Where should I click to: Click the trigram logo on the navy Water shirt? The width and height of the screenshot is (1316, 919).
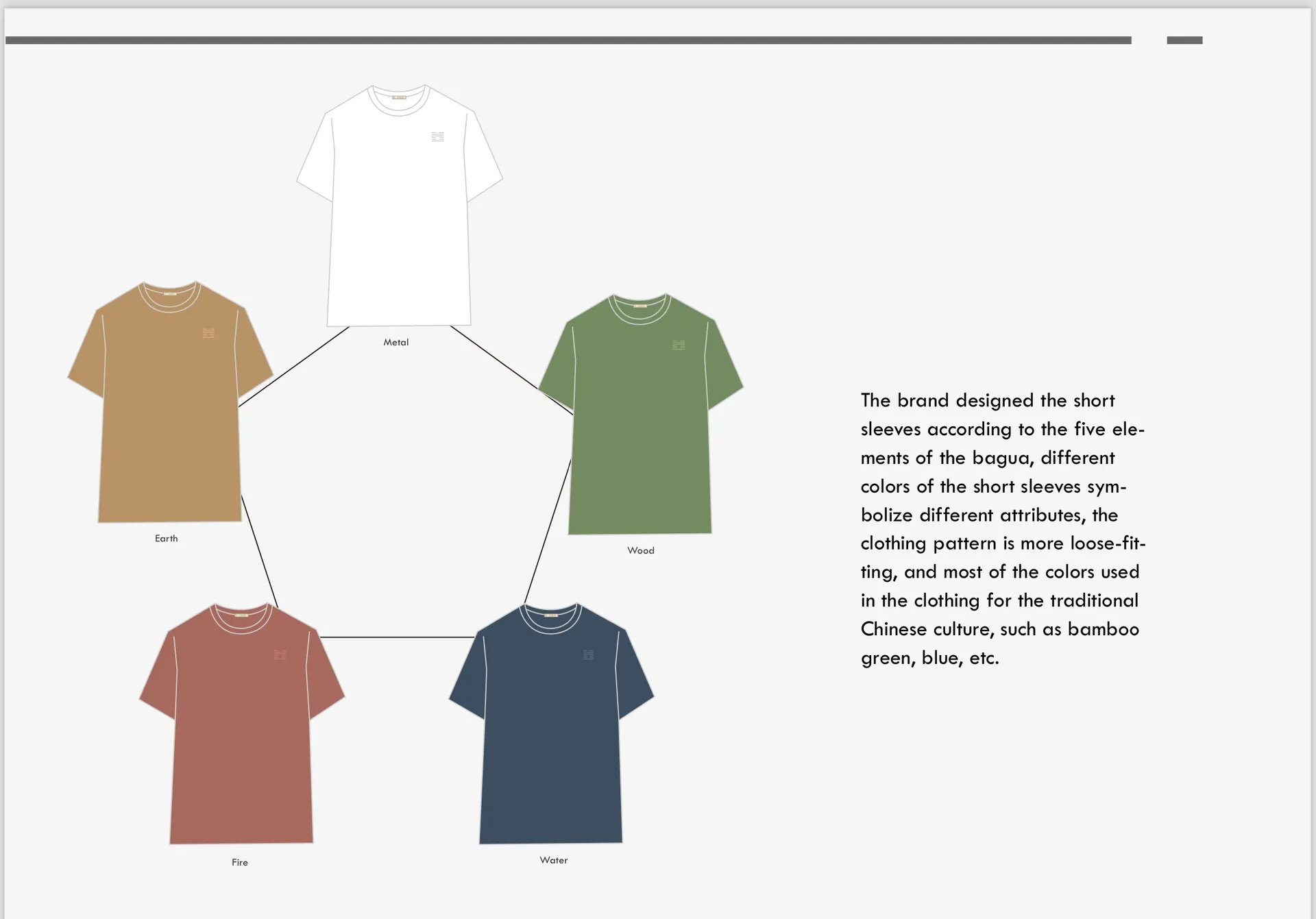coord(588,654)
